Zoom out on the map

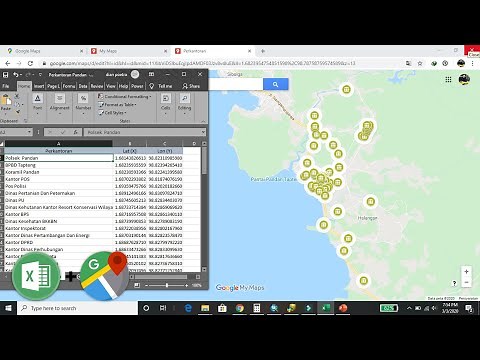(x=466, y=282)
